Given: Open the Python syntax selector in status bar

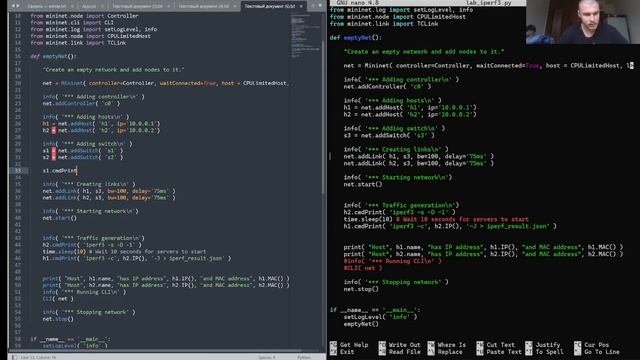Looking at the screenshot, I should pos(304,357).
